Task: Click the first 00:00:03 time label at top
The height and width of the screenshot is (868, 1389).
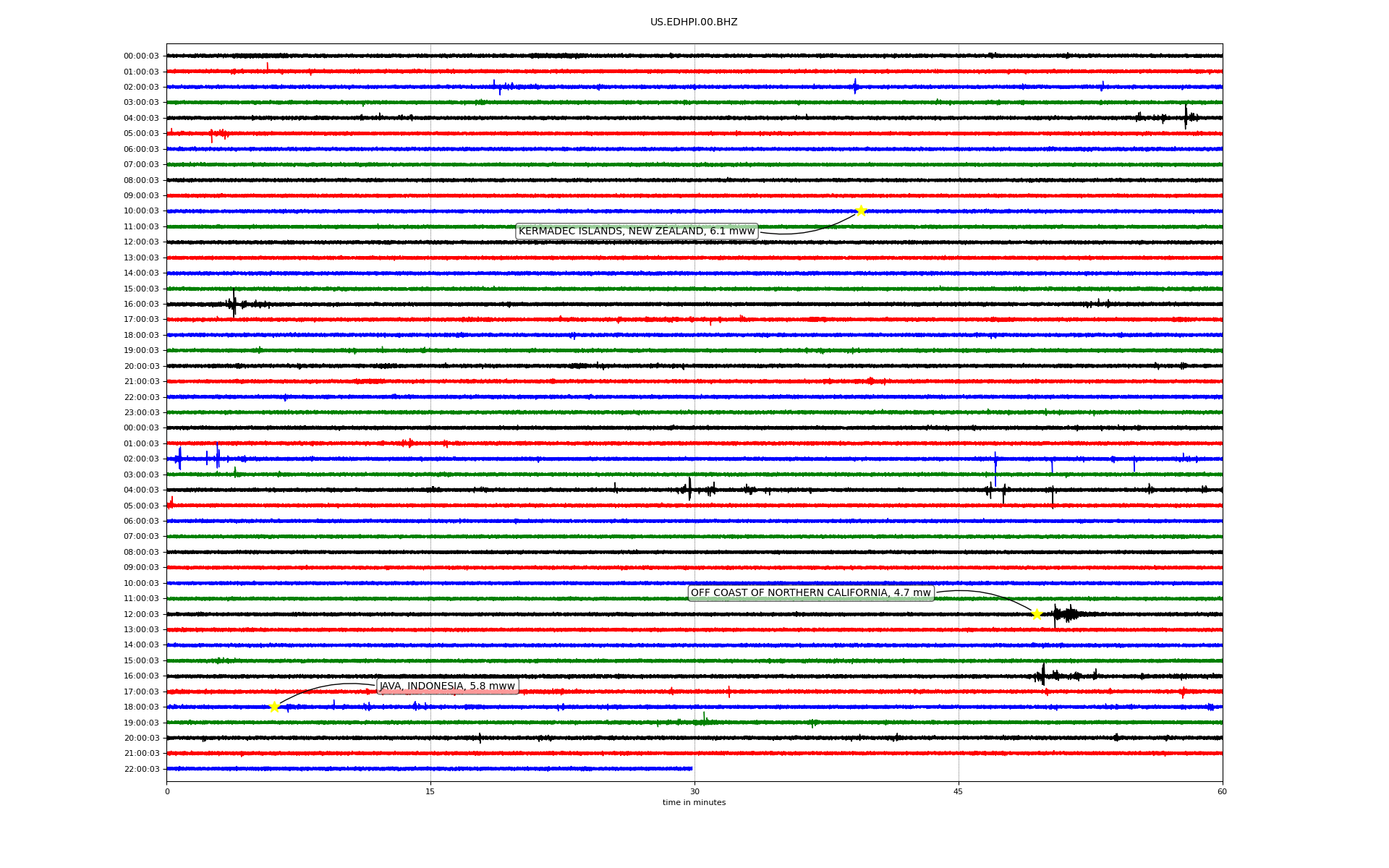Action: (x=141, y=56)
